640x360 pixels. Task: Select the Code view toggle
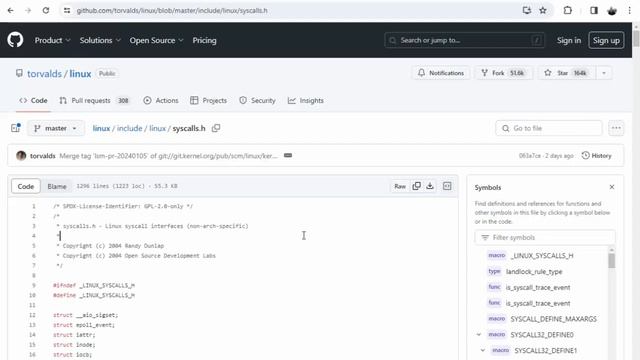pos(26,186)
